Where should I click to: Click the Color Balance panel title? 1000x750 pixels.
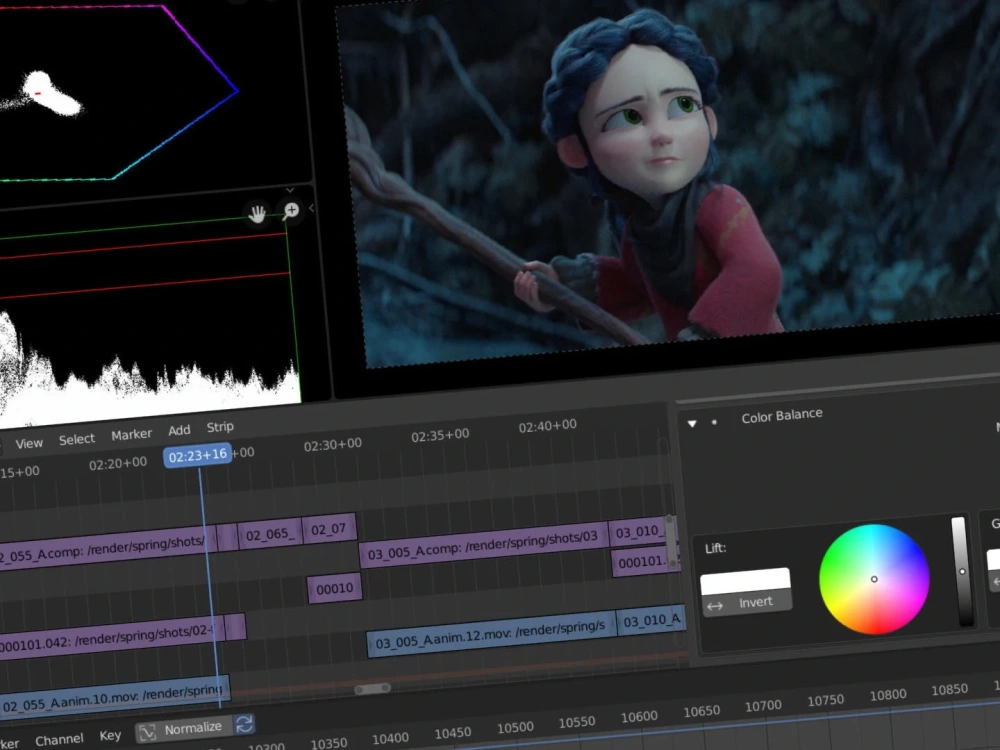point(781,416)
